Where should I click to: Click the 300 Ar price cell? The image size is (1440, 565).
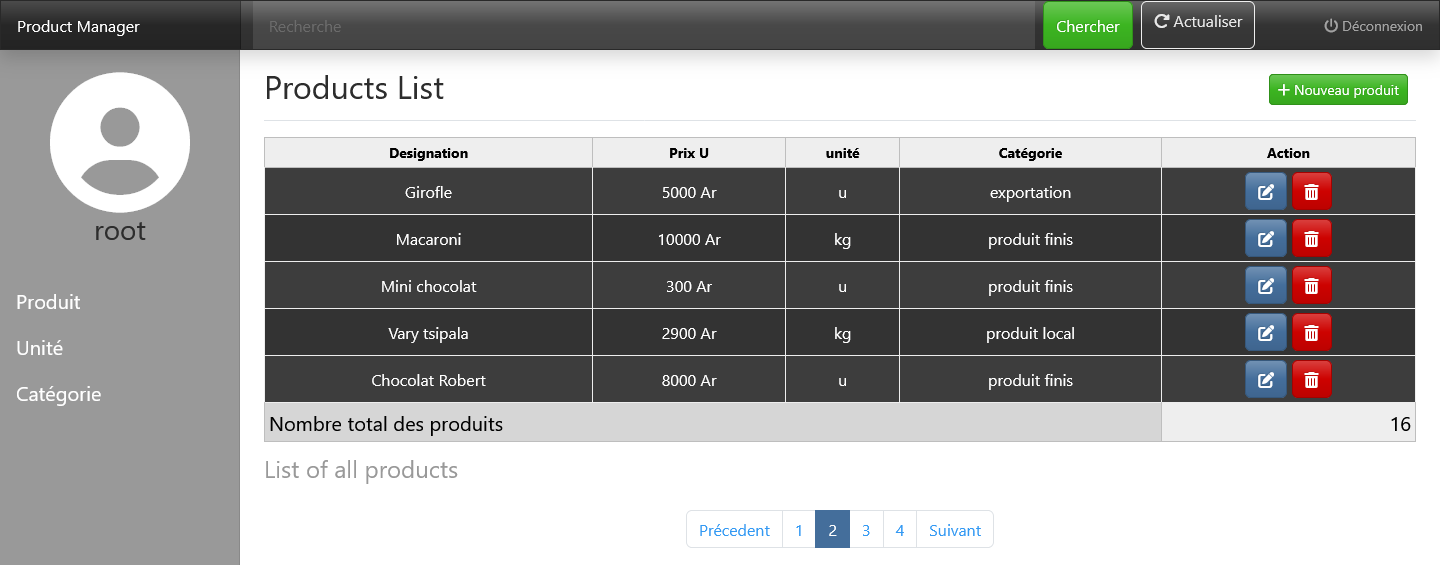(x=689, y=286)
